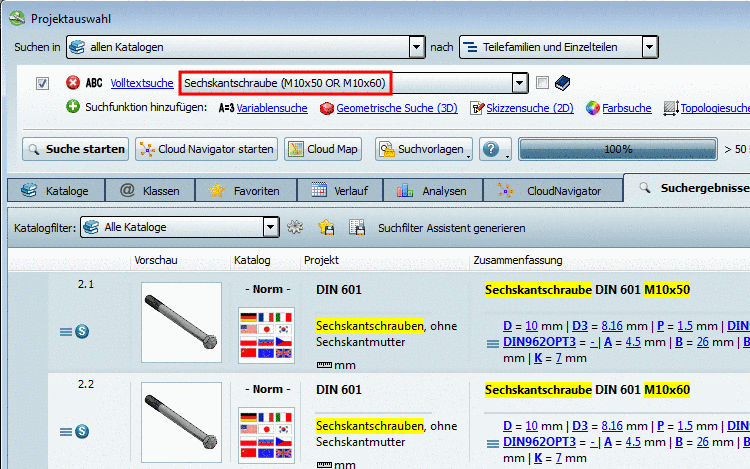Screen dimensions: 750x469
Task: Open the 'Teilefamilien und Einzelteilen' dropdown
Action: [x=558, y=47]
